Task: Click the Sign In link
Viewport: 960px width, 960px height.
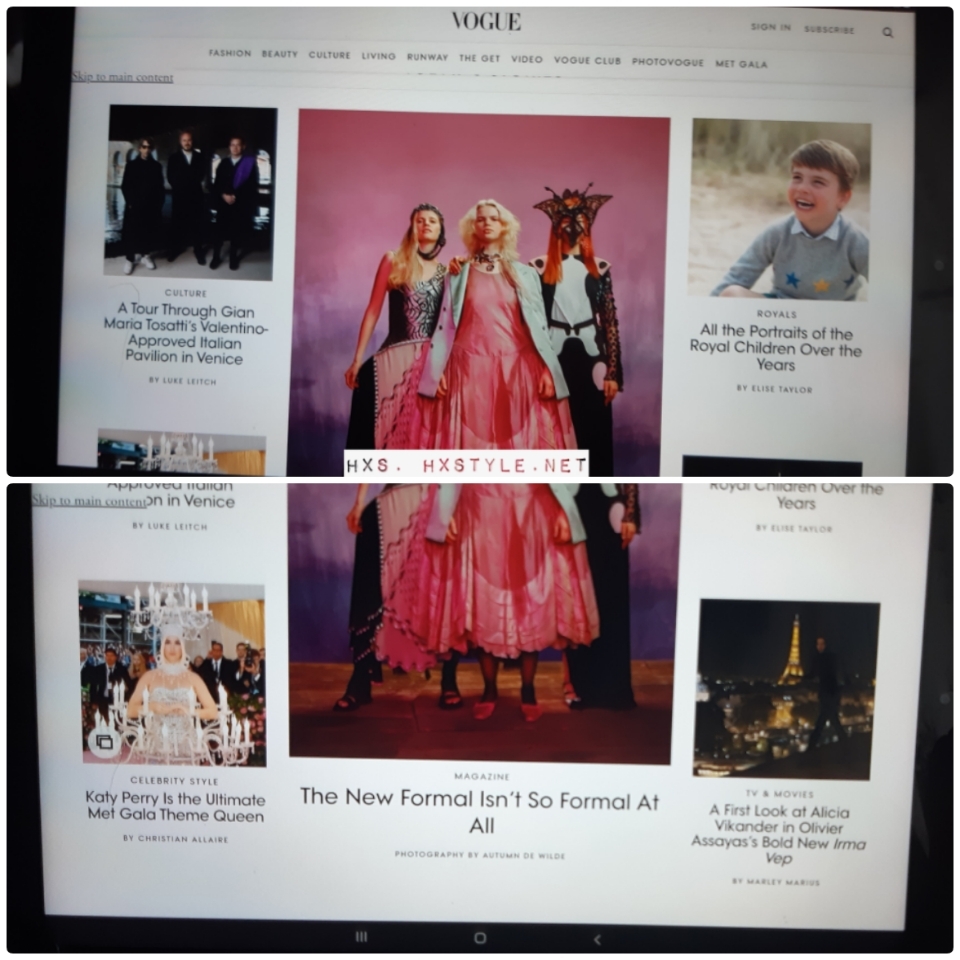Action: [770, 27]
